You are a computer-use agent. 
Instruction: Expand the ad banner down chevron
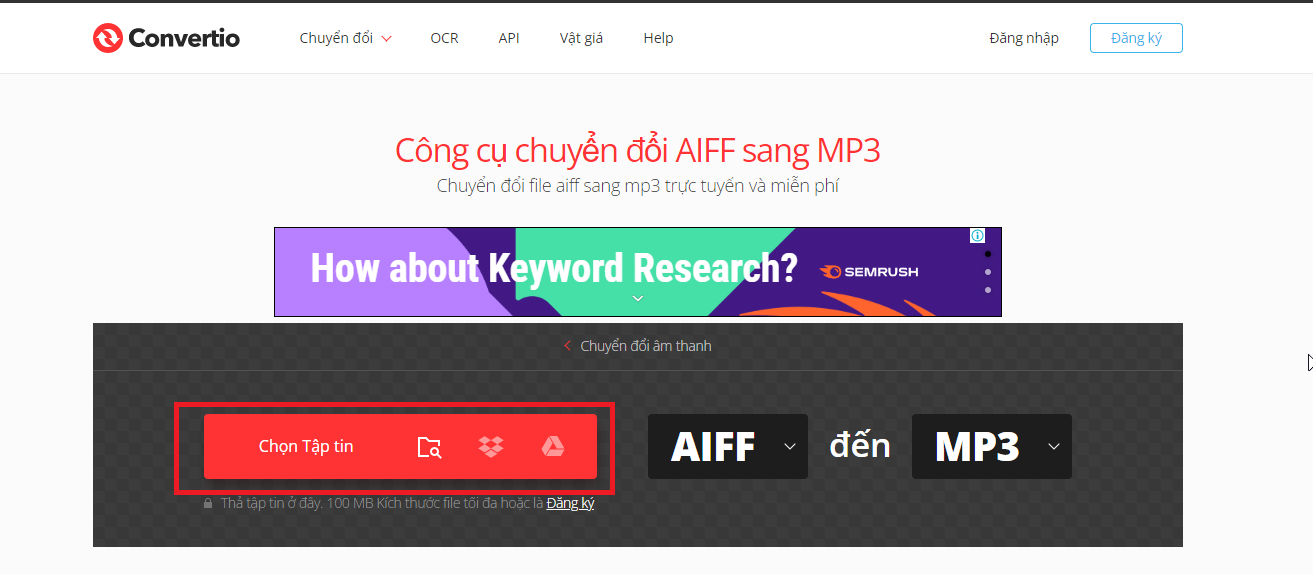[x=638, y=298]
